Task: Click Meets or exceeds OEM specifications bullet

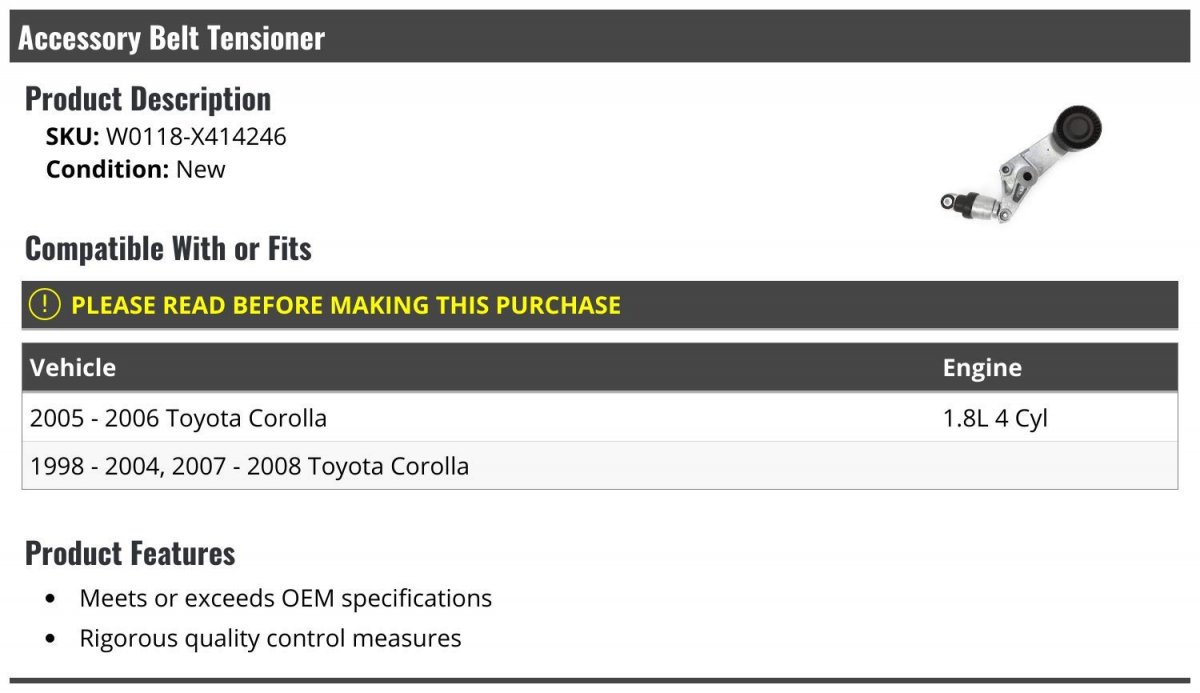Action: coord(286,598)
